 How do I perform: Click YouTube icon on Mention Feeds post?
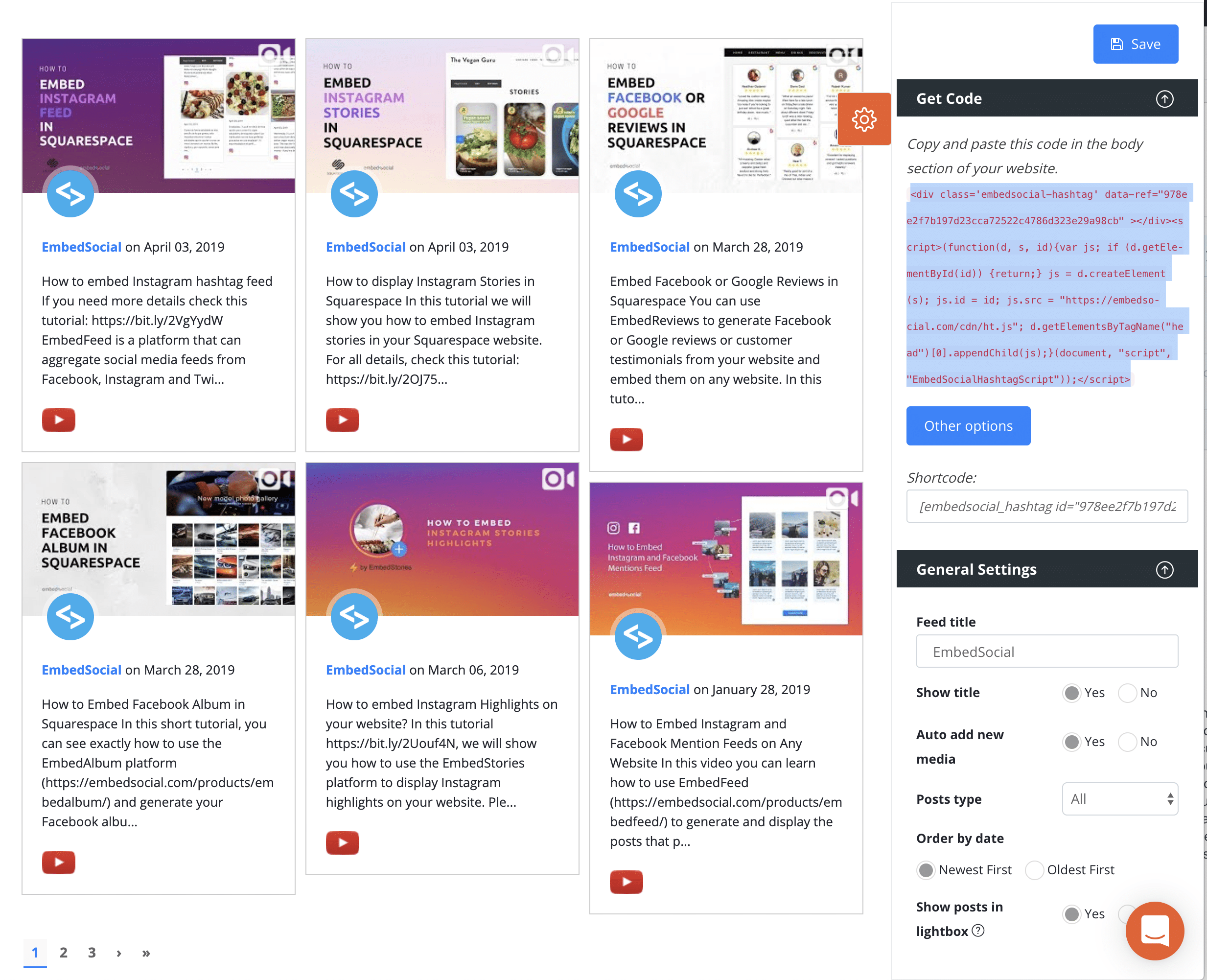(x=626, y=882)
